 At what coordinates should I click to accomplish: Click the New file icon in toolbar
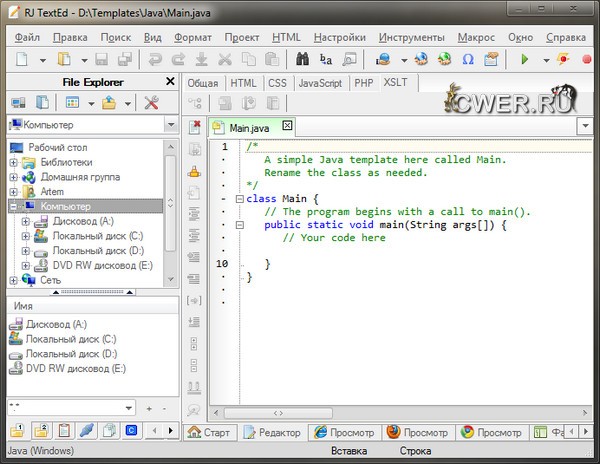coord(22,60)
